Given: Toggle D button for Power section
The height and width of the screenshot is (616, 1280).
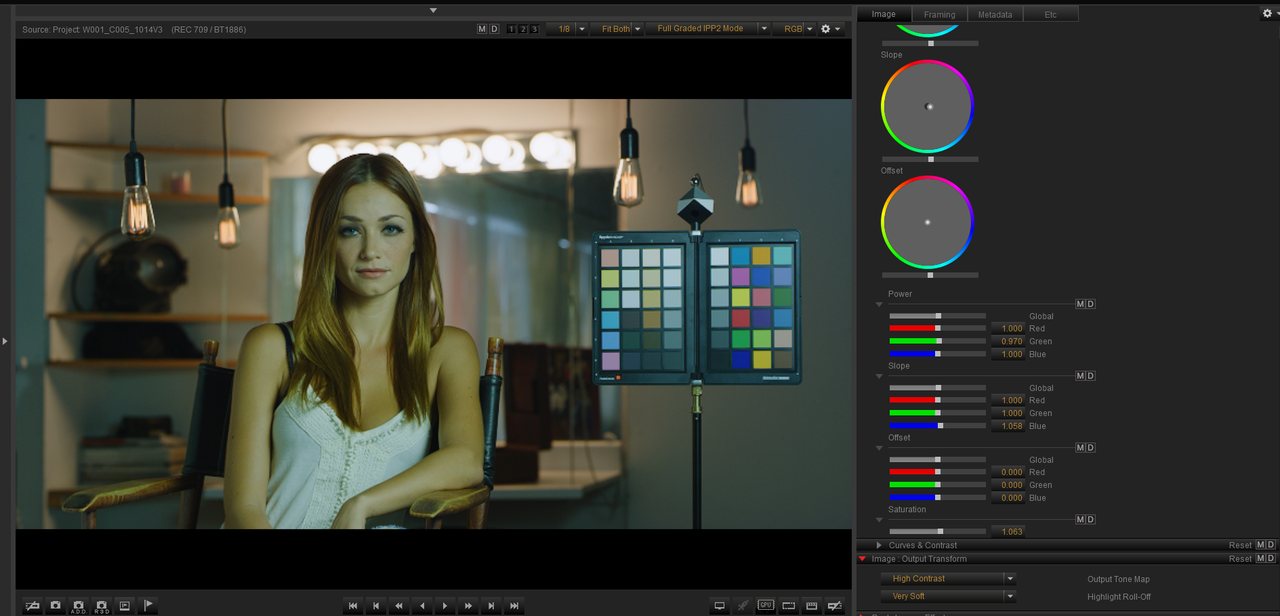Looking at the screenshot, I should point(1090,304).
